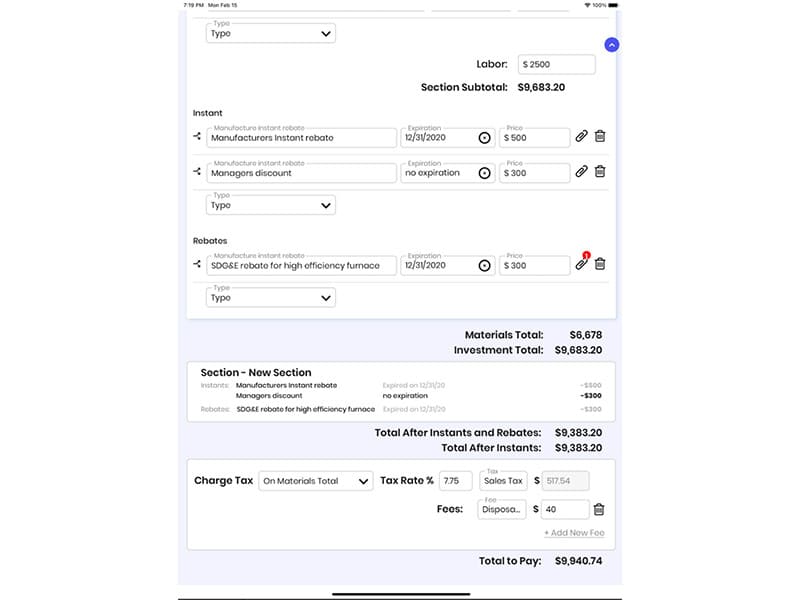Screen dimensions: 800x600
Task: Click the blue scroll-up arrow button
Action: [x=612, y=45]
